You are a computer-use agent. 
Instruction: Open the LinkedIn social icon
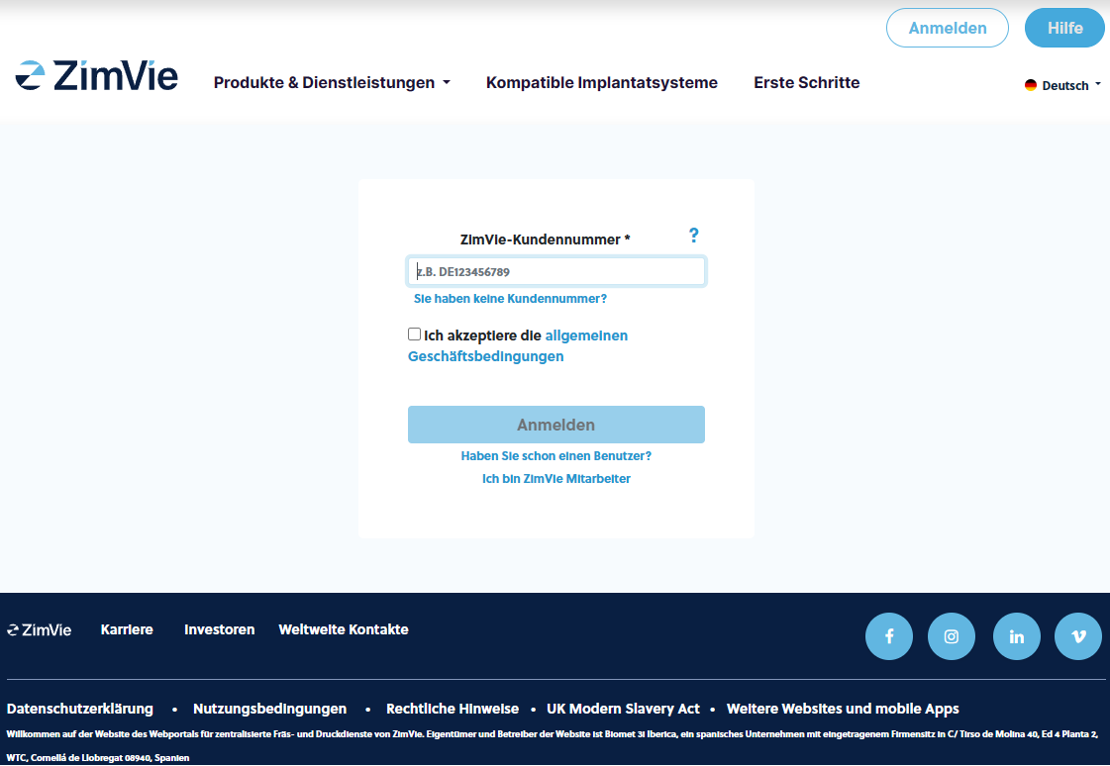pos(1017,636)
